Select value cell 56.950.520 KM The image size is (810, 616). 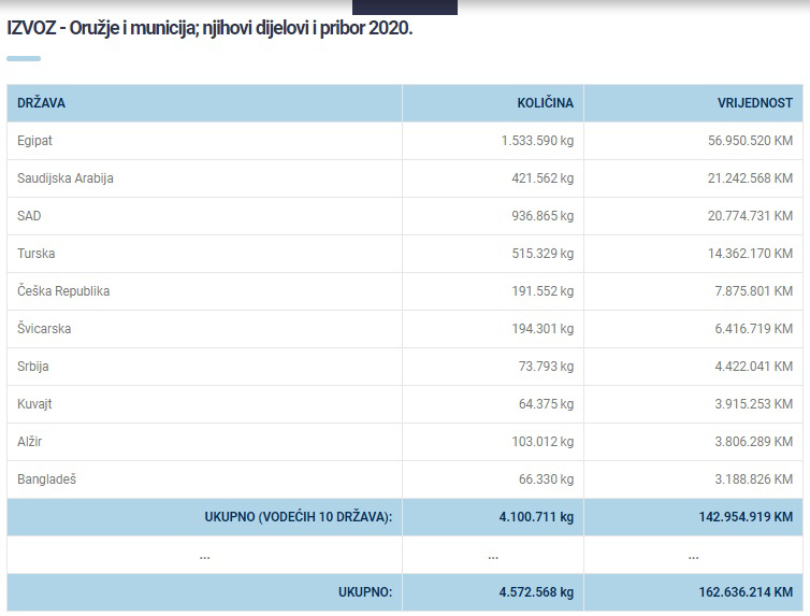693,141
